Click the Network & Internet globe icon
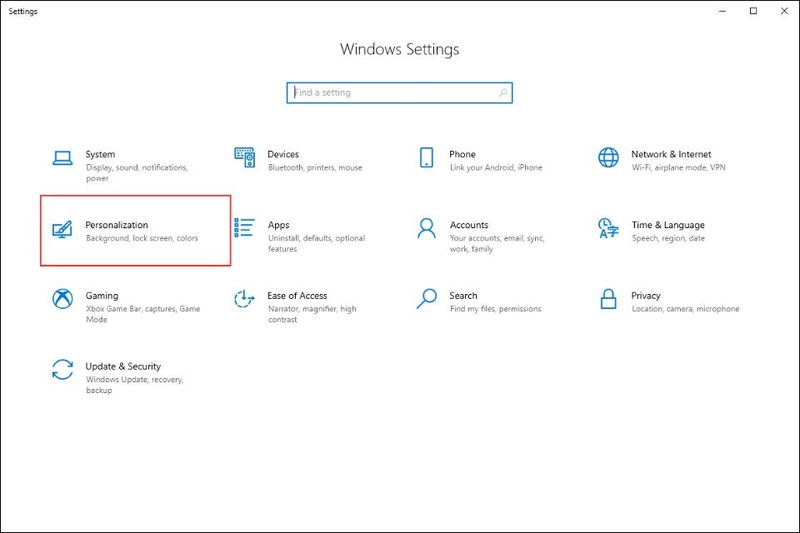800x533 pixels. (608, 158)
